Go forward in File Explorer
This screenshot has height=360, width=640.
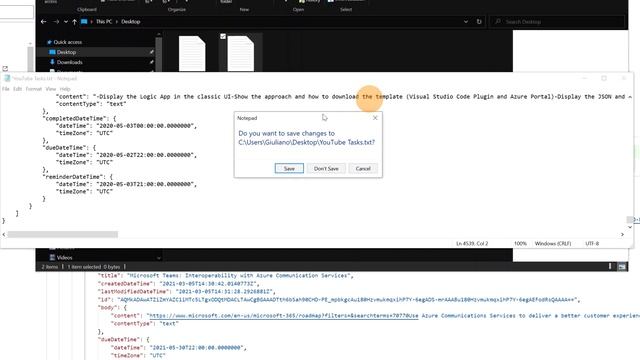56,22
